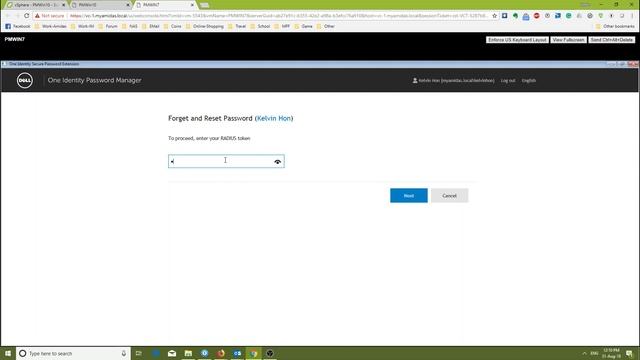
Task: Click the browser address bar URL
Action: pyautogui.click(x=279, y=16)
